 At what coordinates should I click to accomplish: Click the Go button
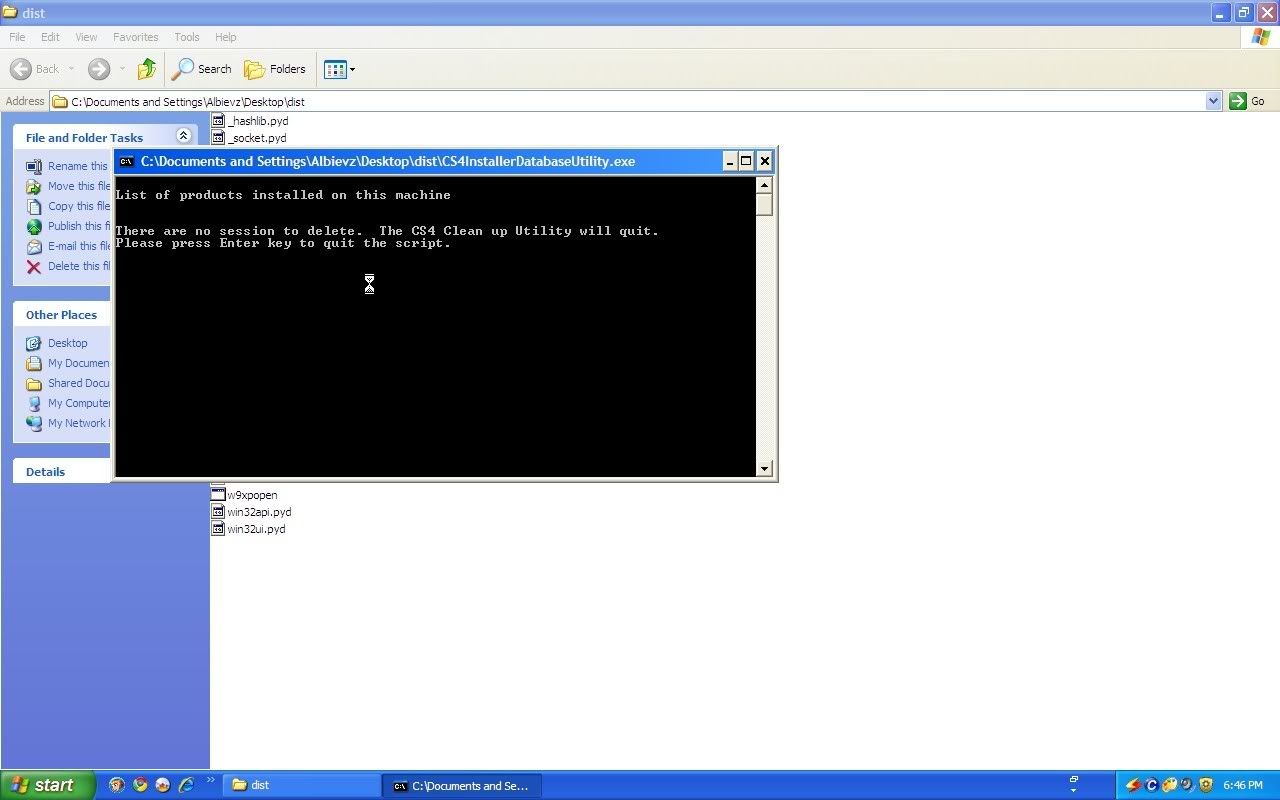1248,101
